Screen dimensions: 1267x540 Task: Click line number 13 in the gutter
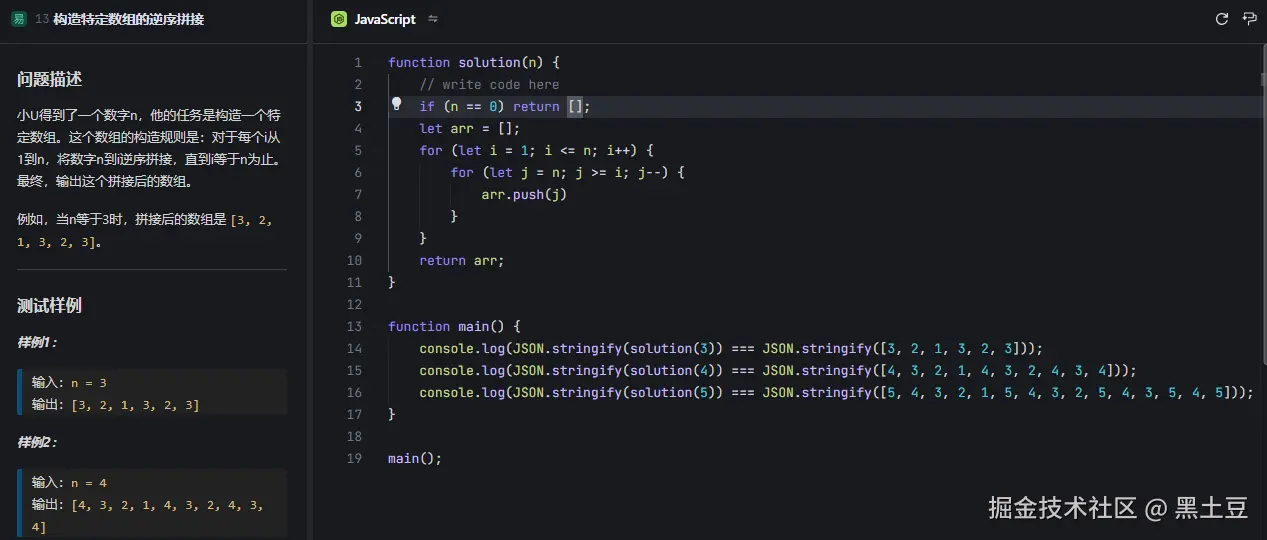click(x=355, y=327)
